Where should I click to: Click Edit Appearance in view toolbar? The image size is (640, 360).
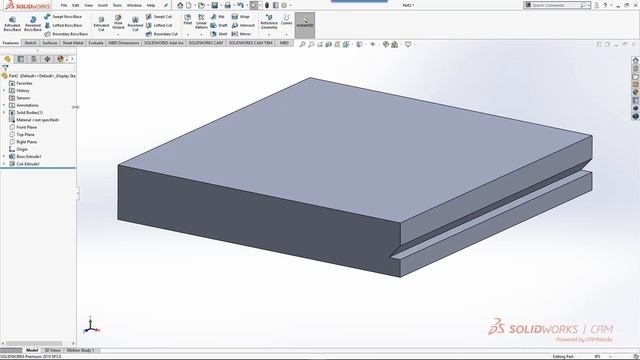(x=386, y=44)
